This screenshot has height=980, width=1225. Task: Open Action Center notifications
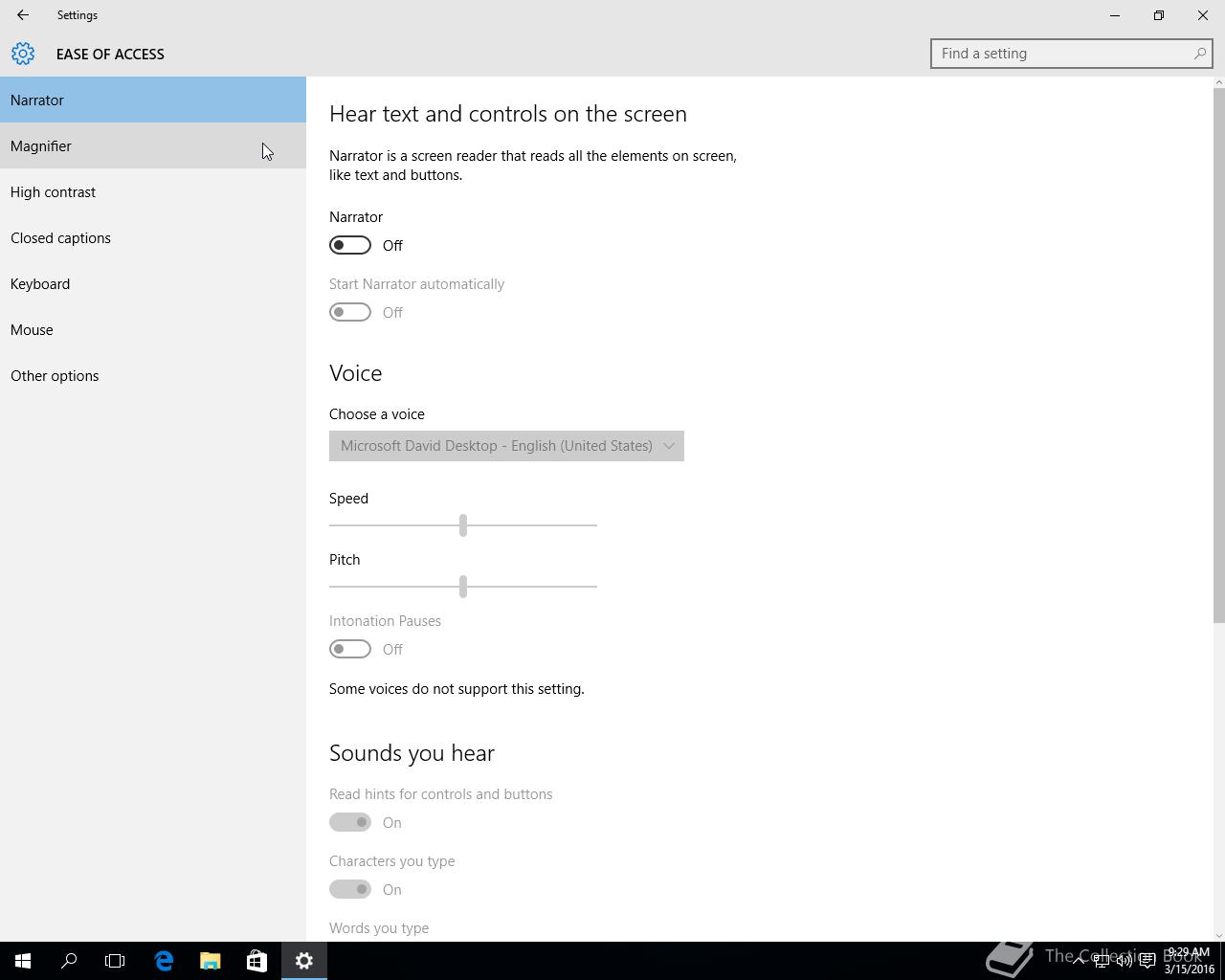click(x=1147, y=961)
